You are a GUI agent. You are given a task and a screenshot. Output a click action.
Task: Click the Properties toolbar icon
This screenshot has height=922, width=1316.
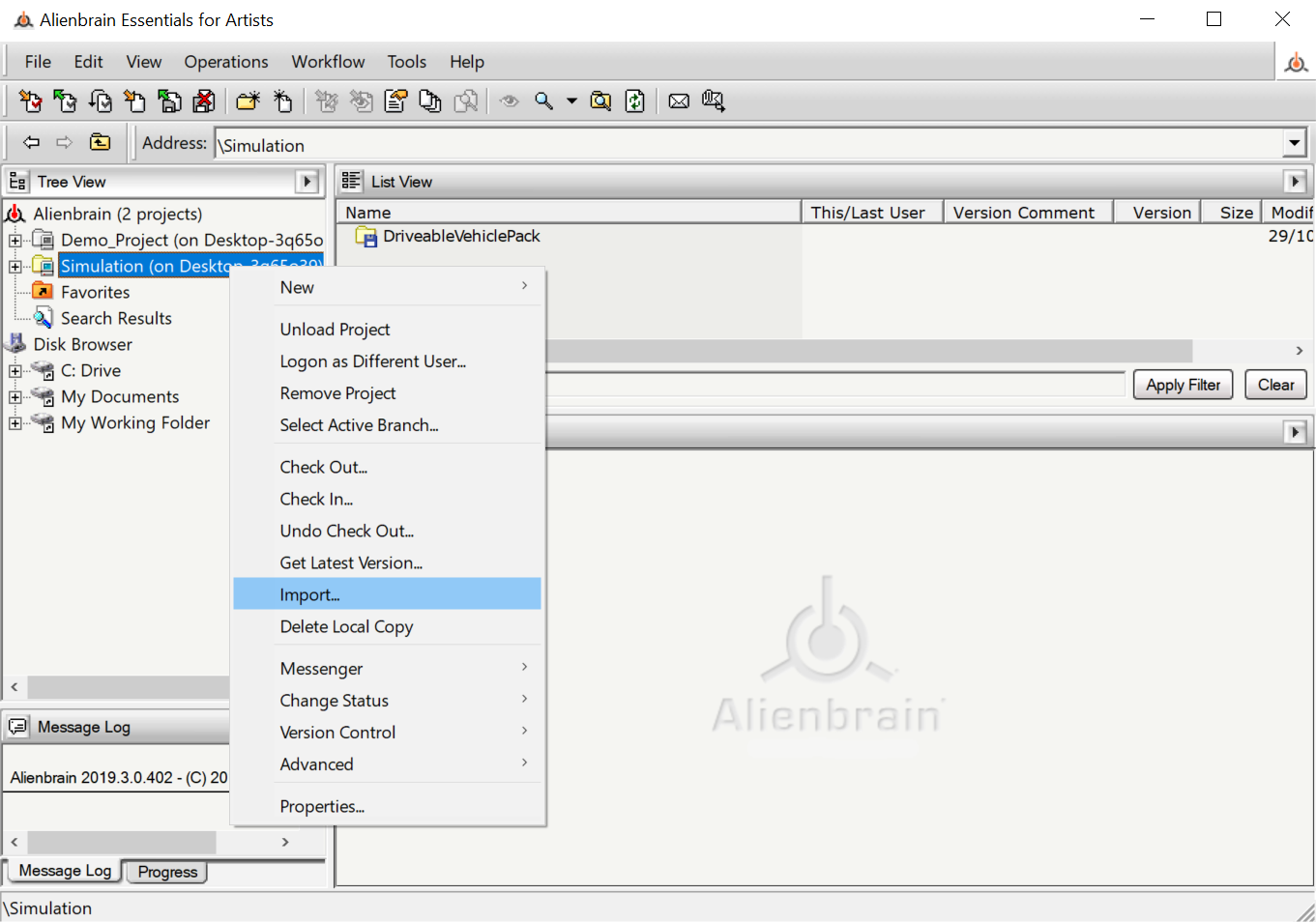(x=395, y=101)
